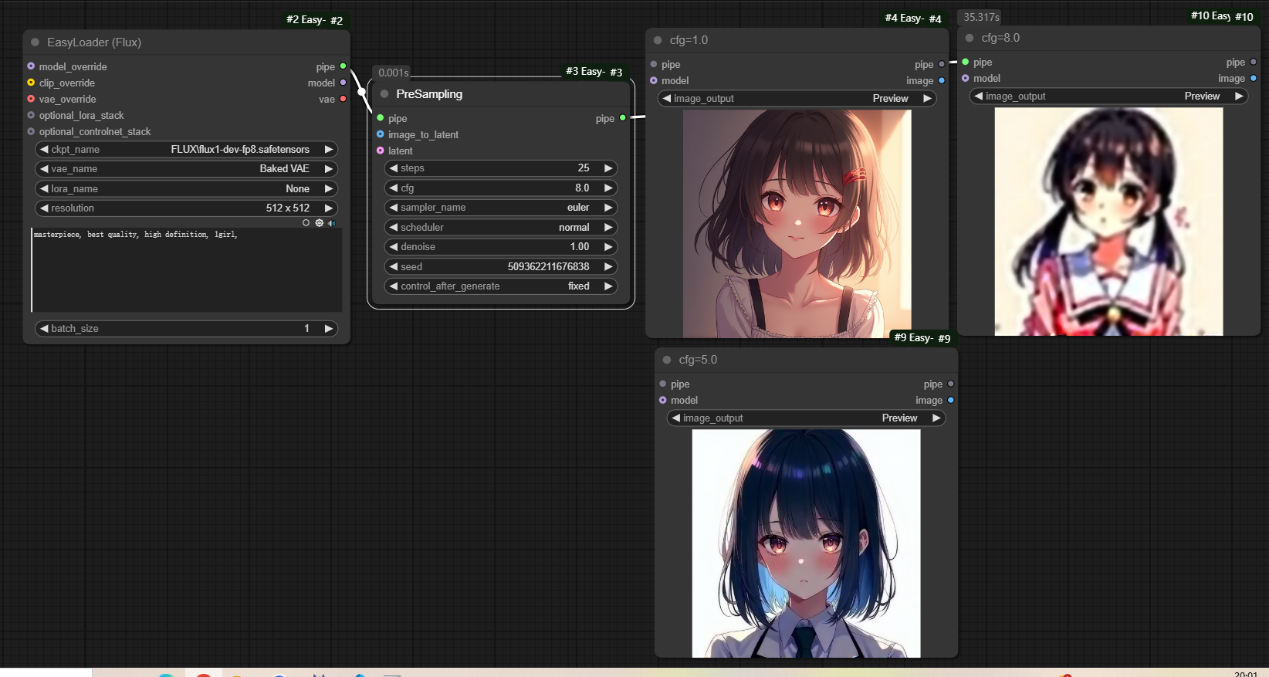Click the red vae output port on EasyLoader
This screenshot has height=677, width=1269.
point(343,99)
